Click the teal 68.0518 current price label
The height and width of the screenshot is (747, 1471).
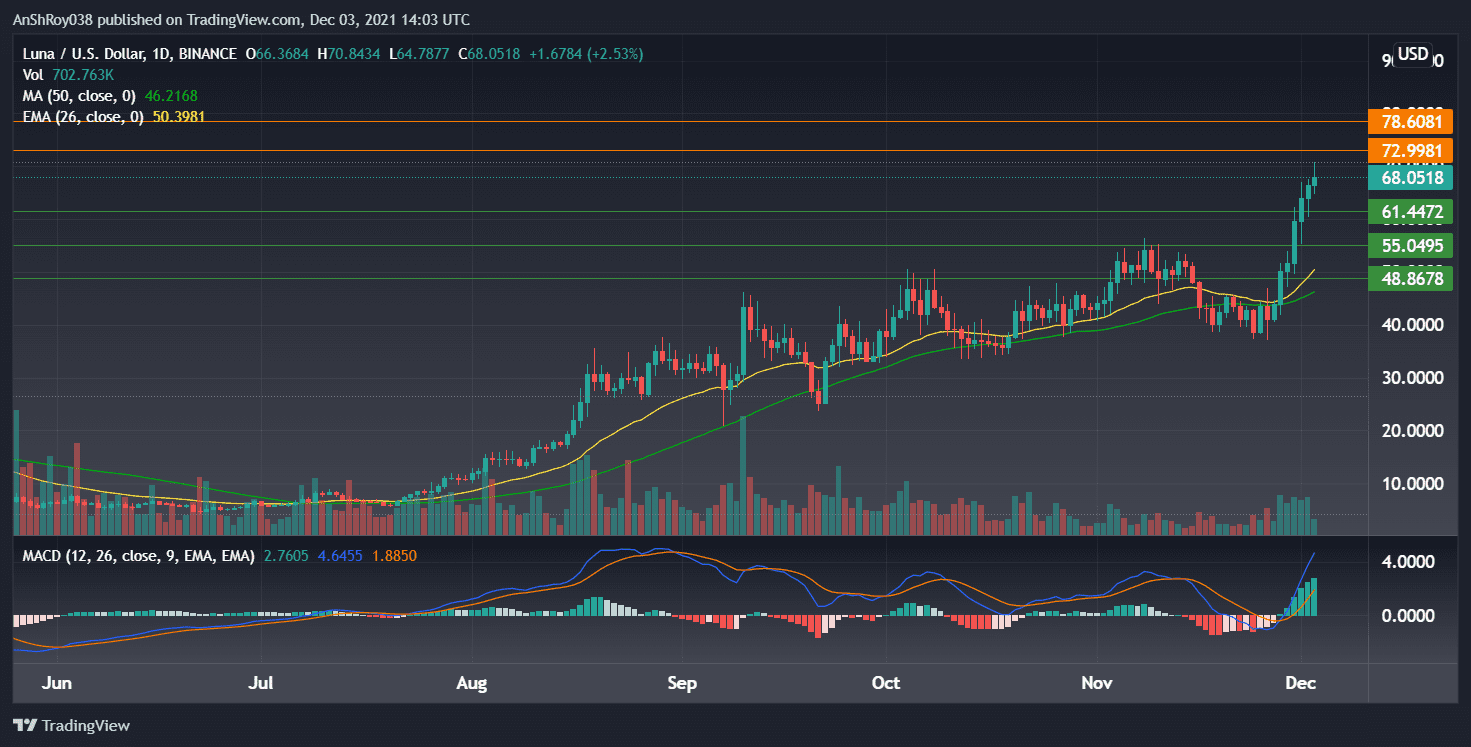coord(1410,177)
